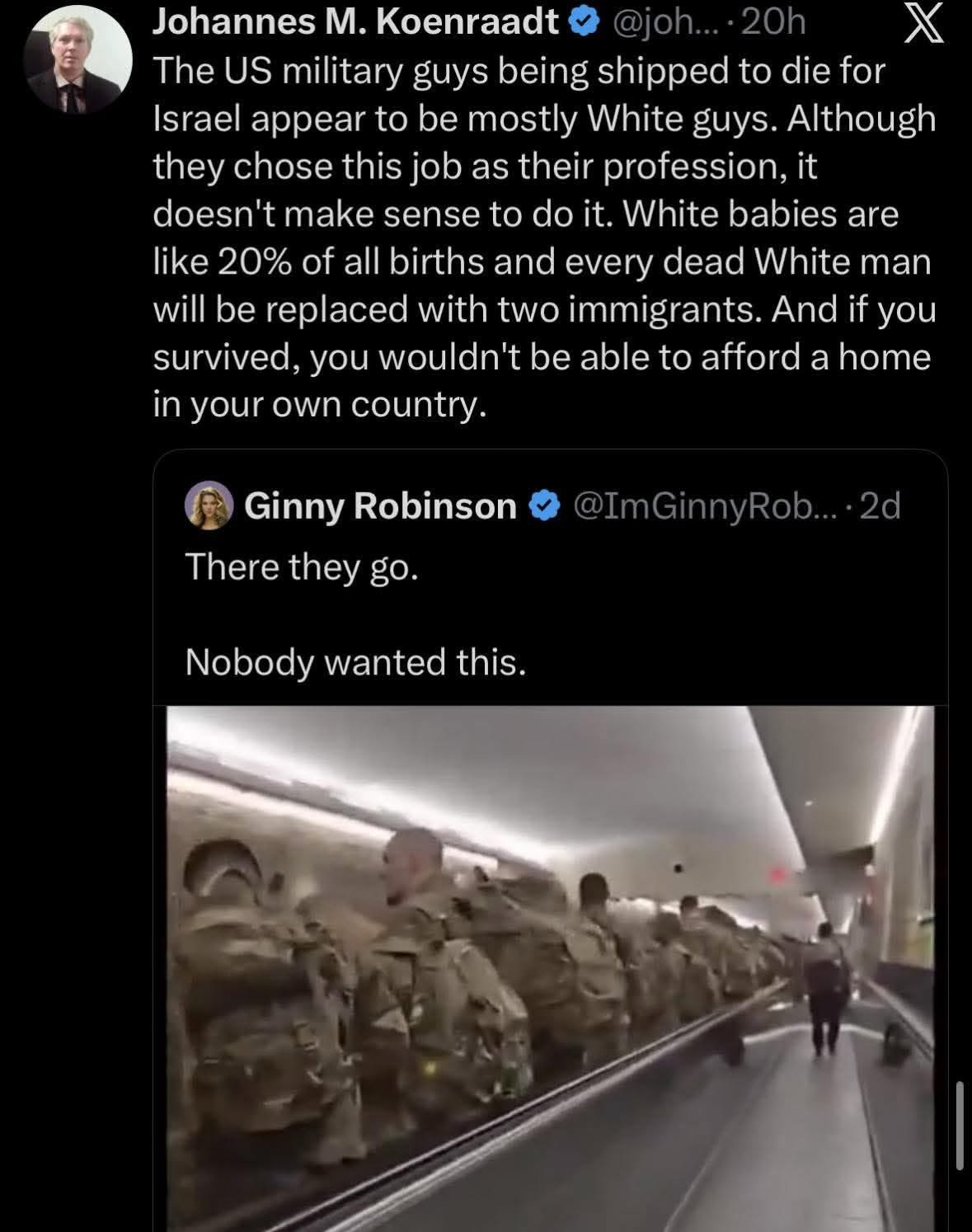Click the 'Nobody wanted this.' text

point(355,662)
